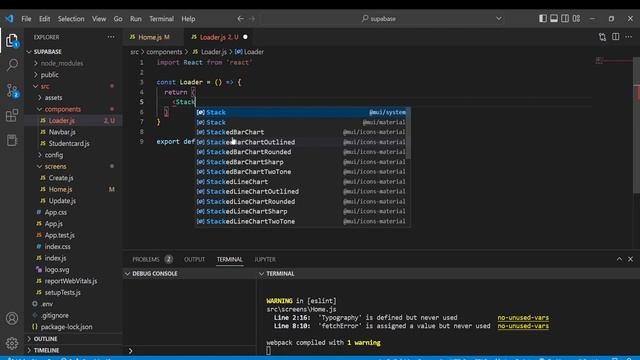Viewport: 640px width, 360px height.
Task: Open the File menu
Action: pyautogui.click(x=26, y=19)
